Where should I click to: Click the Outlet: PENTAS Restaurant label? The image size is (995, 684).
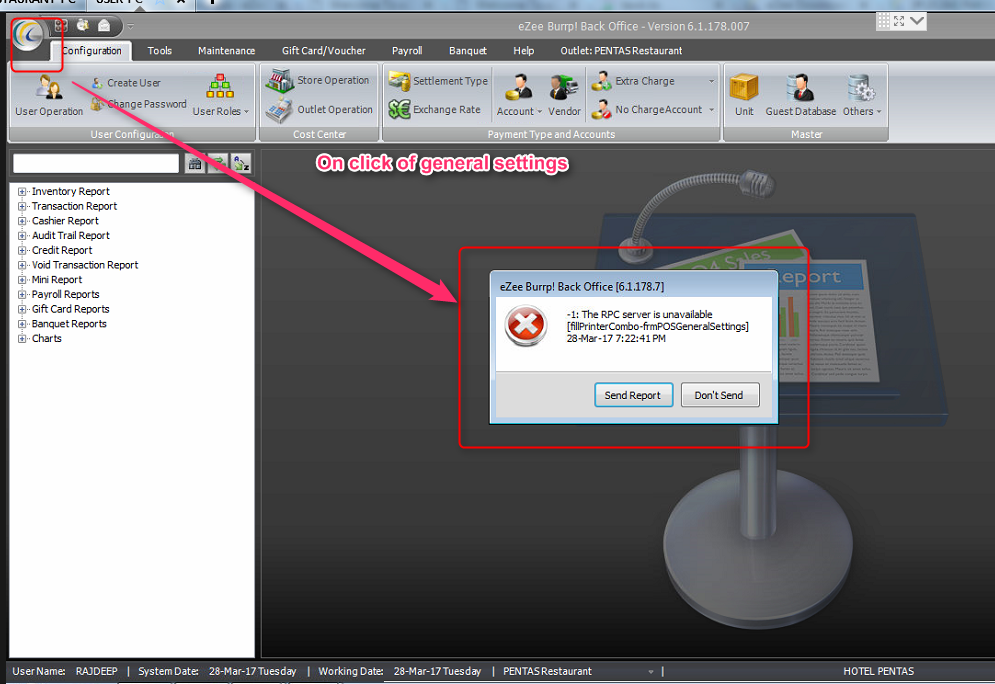point(621,51)
